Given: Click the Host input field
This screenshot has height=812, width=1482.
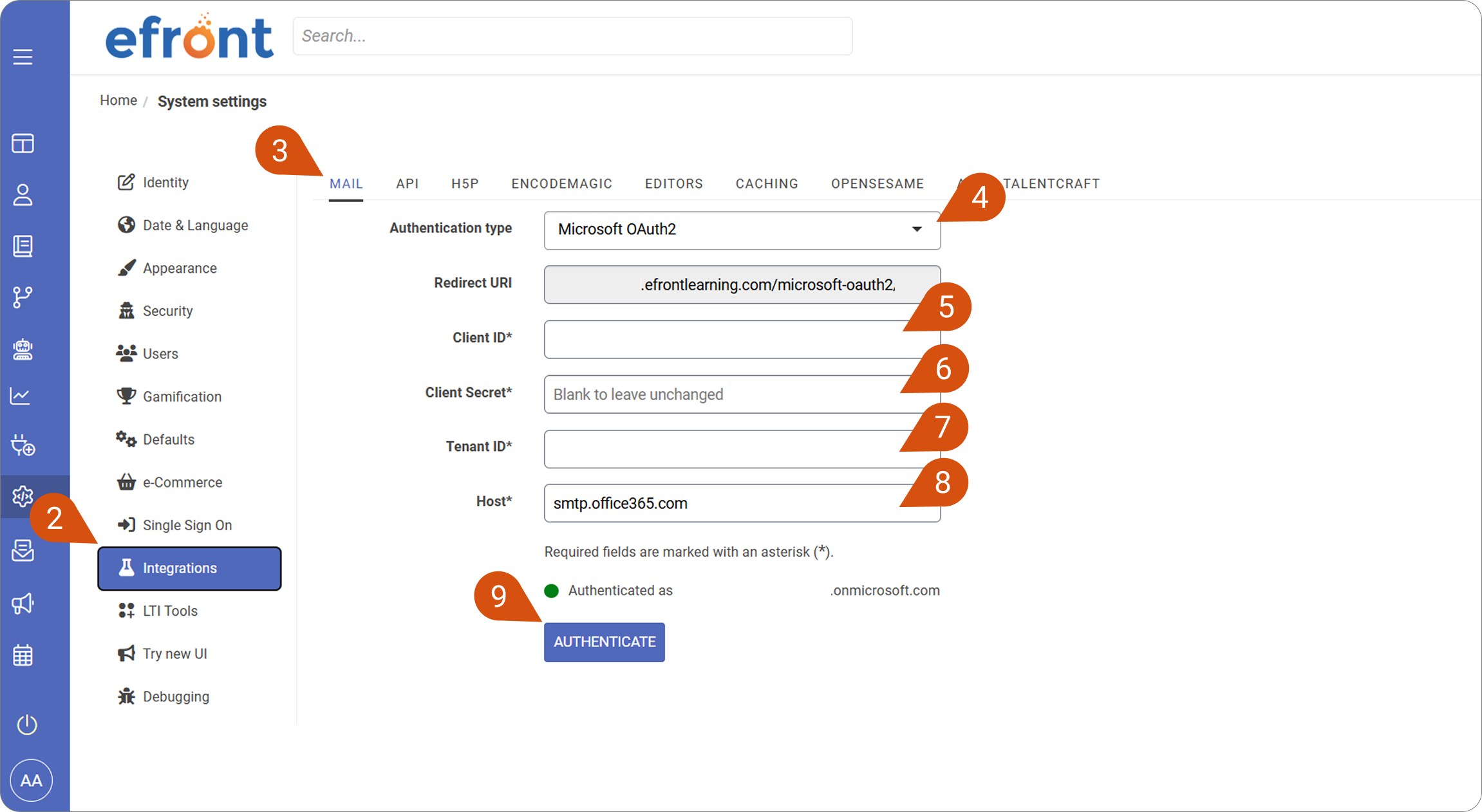Looking at the screenshot, I should point(742,503).
